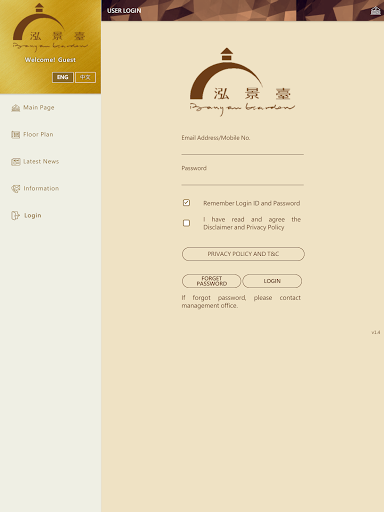Click the sidebar Banyan Garden logo
Screen dimensions: 384x512
click(50, 27)
